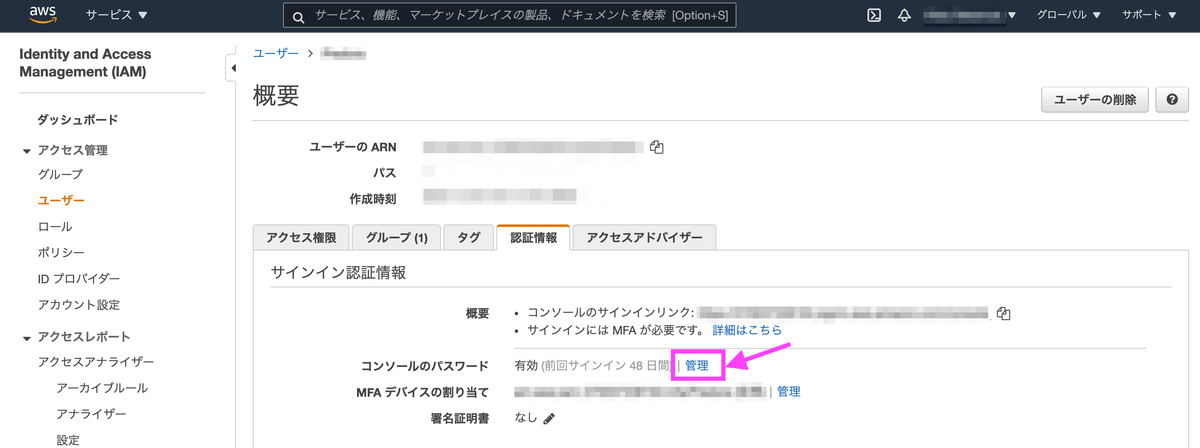Open the AWS home logo

coord(40,15)
